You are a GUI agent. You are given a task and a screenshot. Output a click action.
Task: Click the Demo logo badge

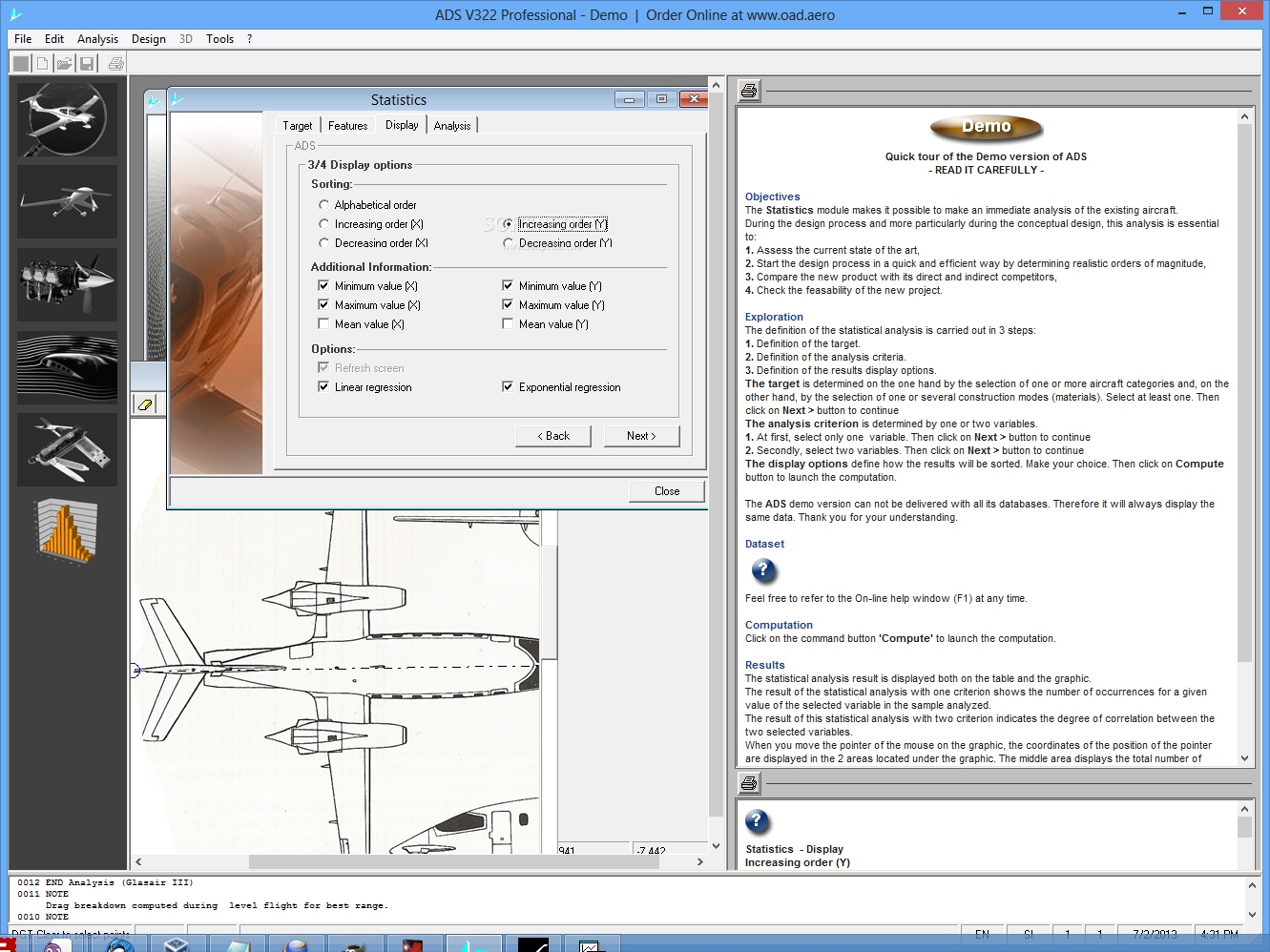coord(986,127)
